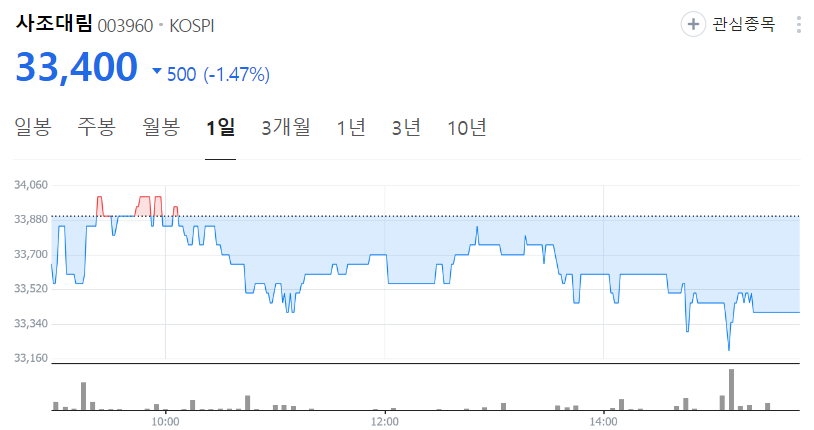Image resolution: width=814 pixels, height=430 pixels.
Task: Click the 33,880 y-axis label
Action: pyautogui.click(x=31, y=219)
